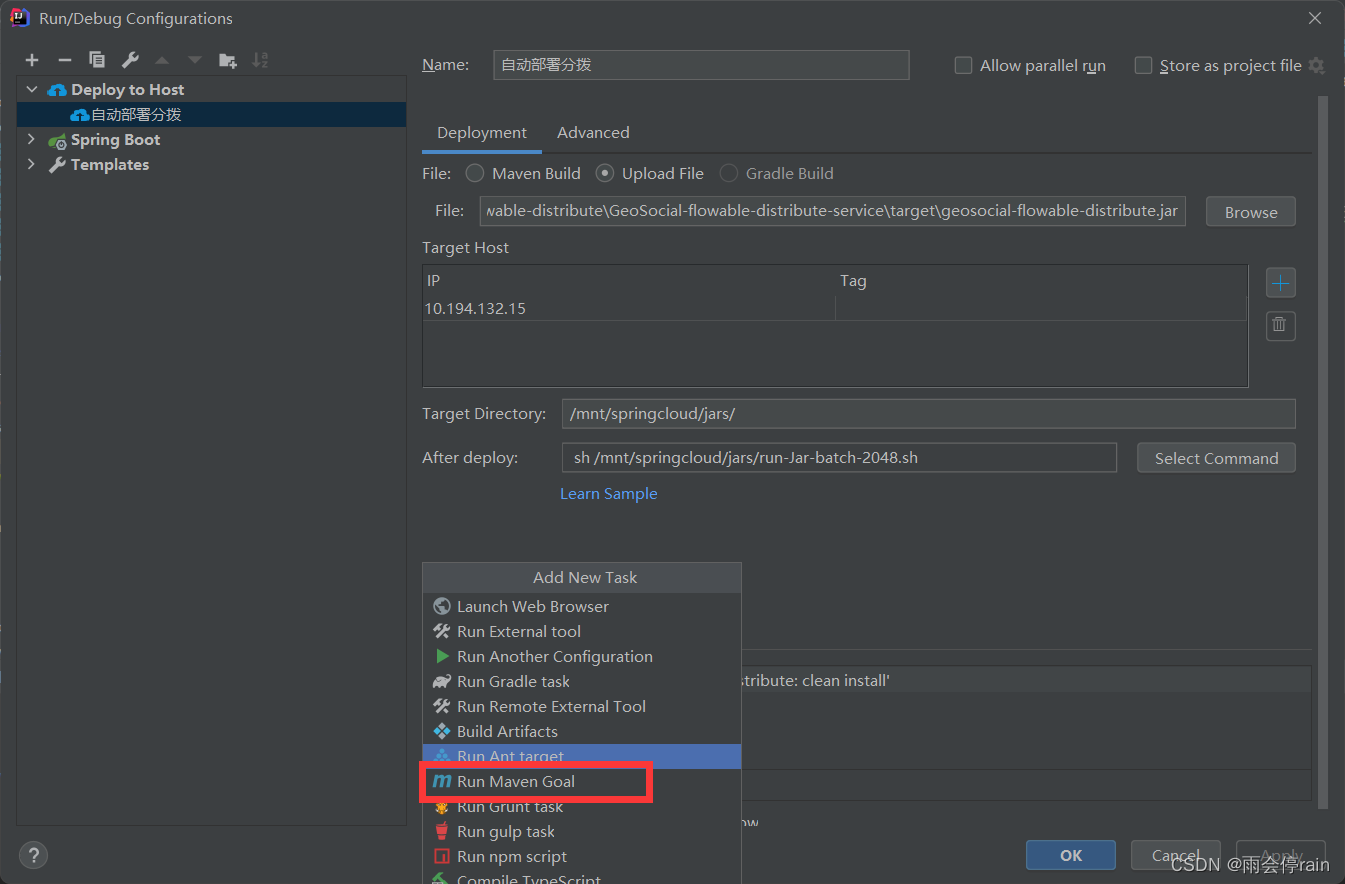Click the red cup icon for Run gulp task
The height and width of the screenshot is (884, 1345).
pos(441,831)
